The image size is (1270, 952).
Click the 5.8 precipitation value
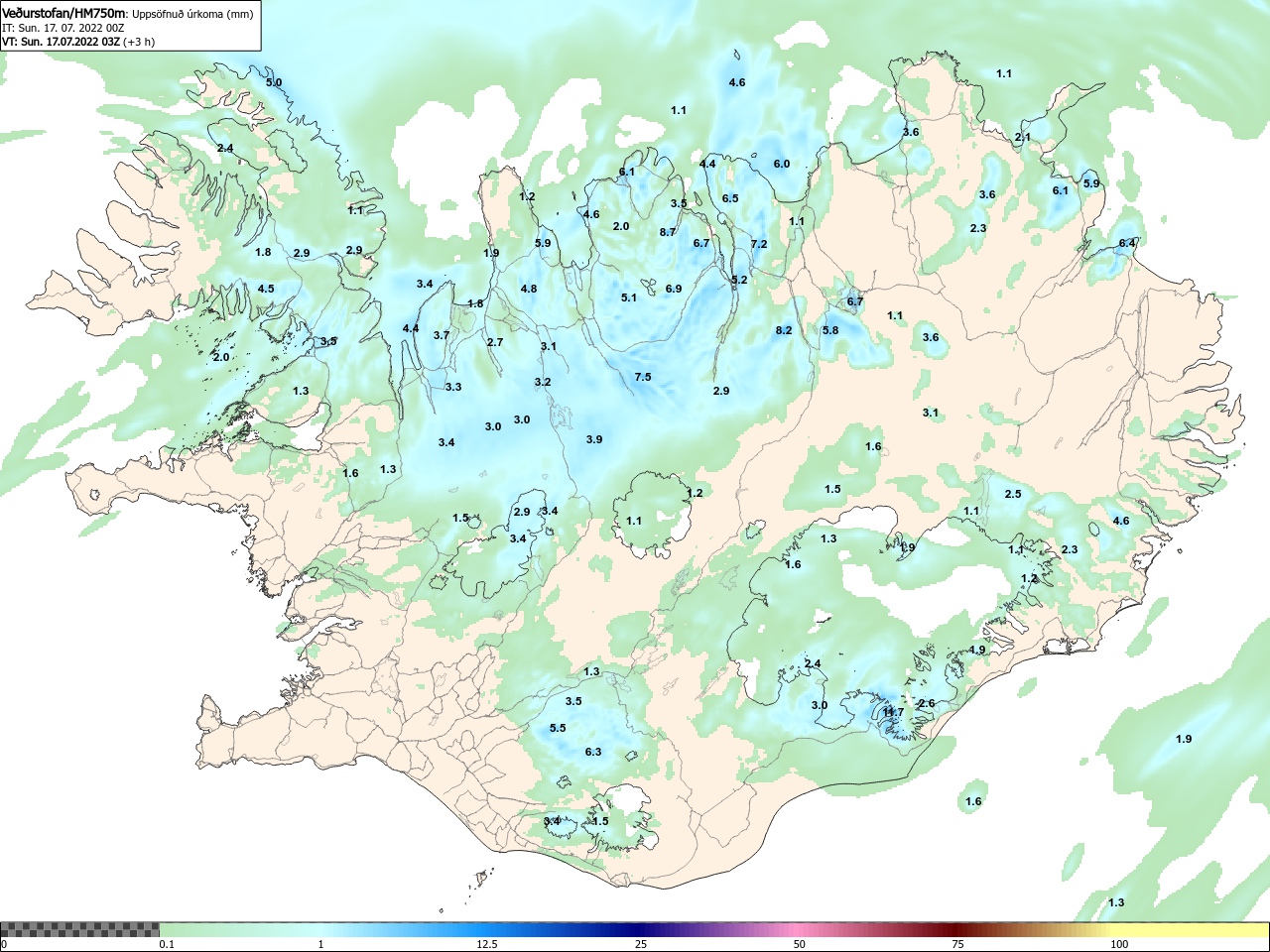(x=830, y=330)
